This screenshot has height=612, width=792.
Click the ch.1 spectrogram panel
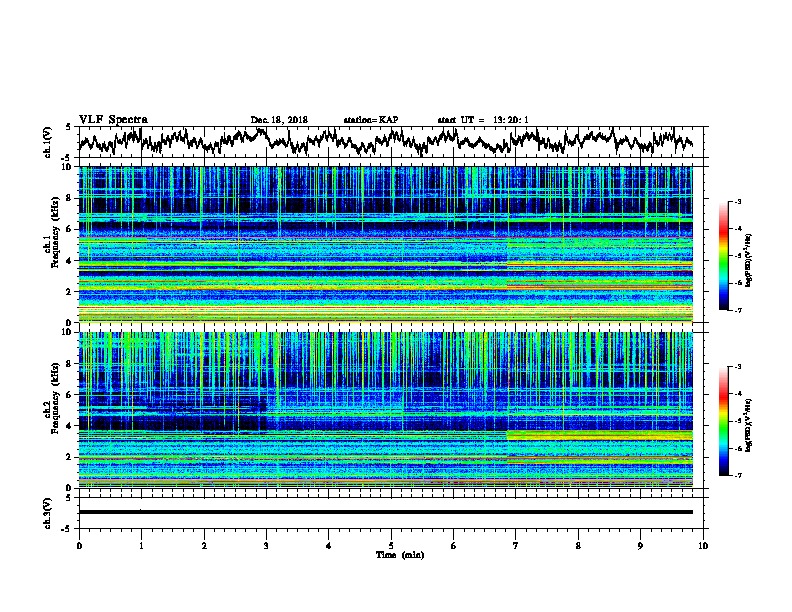(x=385, y=244)
